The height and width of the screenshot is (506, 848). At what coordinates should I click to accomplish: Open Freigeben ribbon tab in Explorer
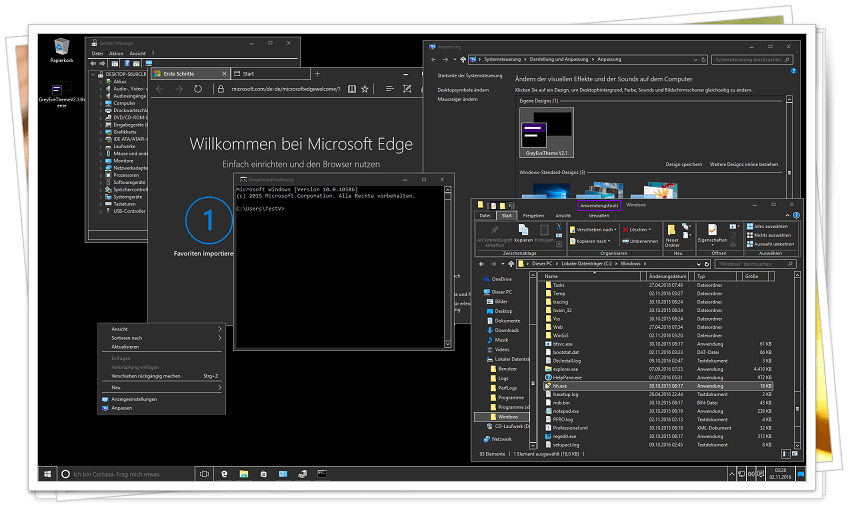coord(533,215)
